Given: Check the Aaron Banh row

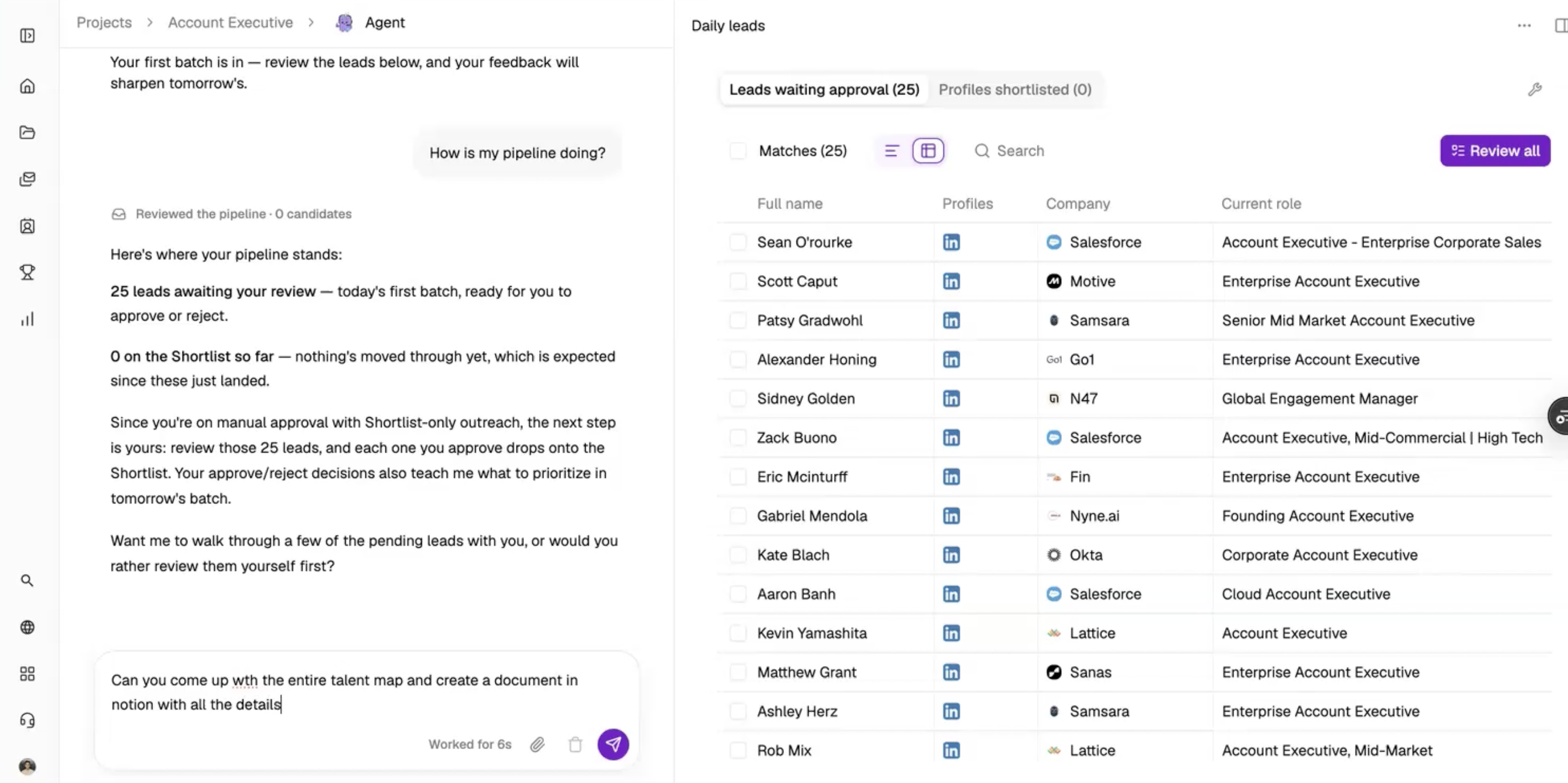Looking at the screenshot, I should click(x=738, y=594).
